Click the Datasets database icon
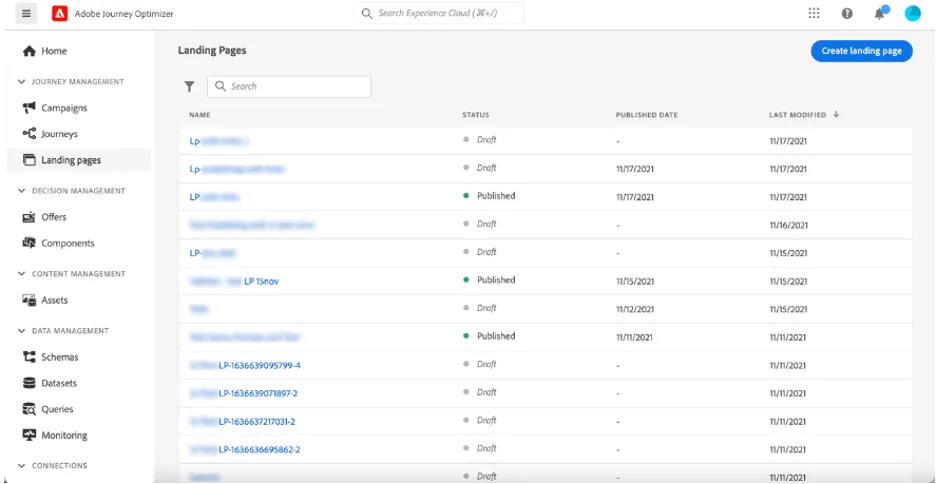The image size is (936, 484). pyautogui.click(x=29, y=383)
